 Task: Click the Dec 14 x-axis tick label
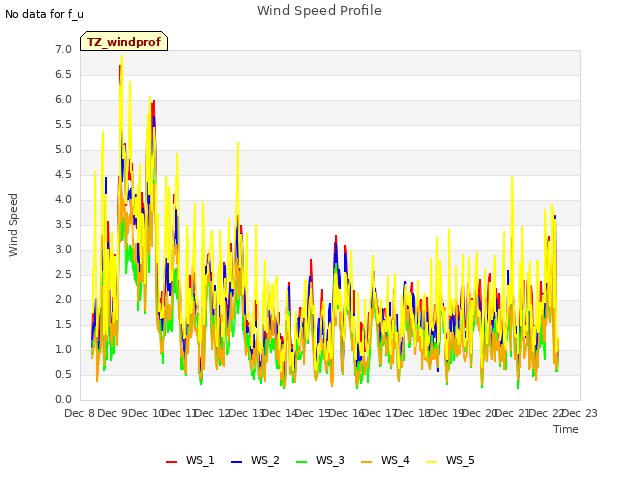279,413
